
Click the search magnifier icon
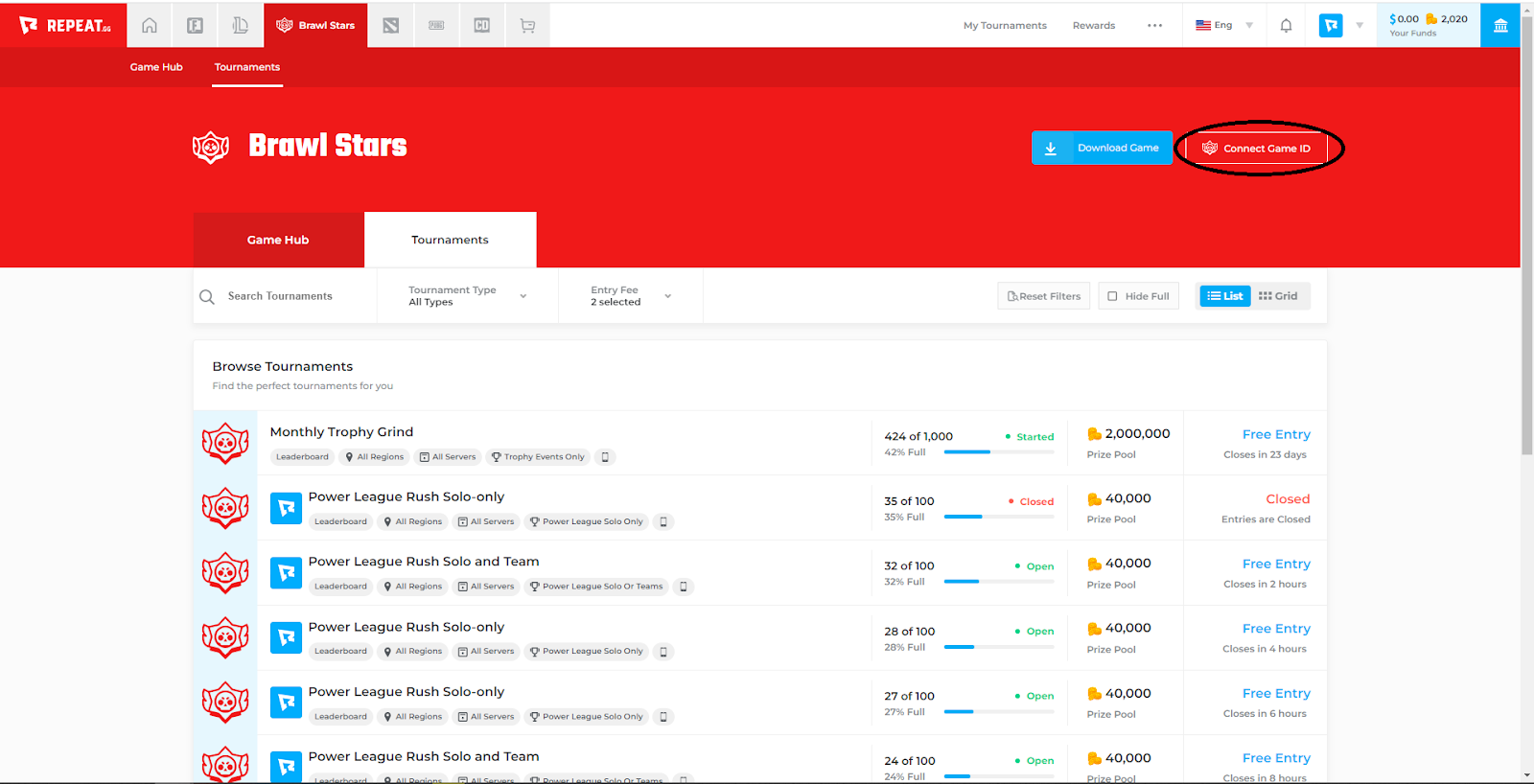[x=206, y=297]
